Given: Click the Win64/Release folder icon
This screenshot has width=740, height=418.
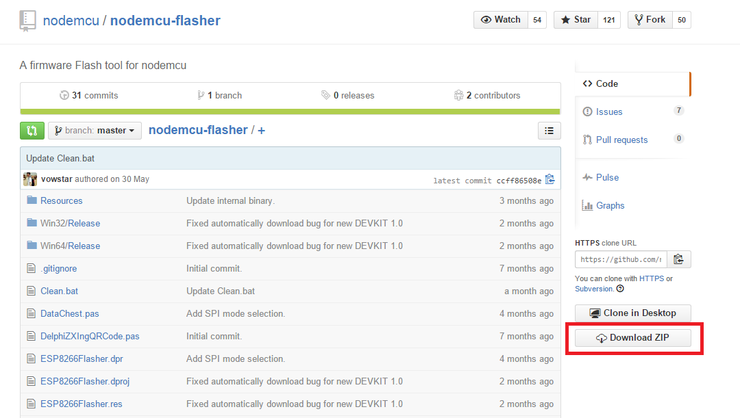Looking at the screenshot, I should pyautogui.click(x=32, y=245).
